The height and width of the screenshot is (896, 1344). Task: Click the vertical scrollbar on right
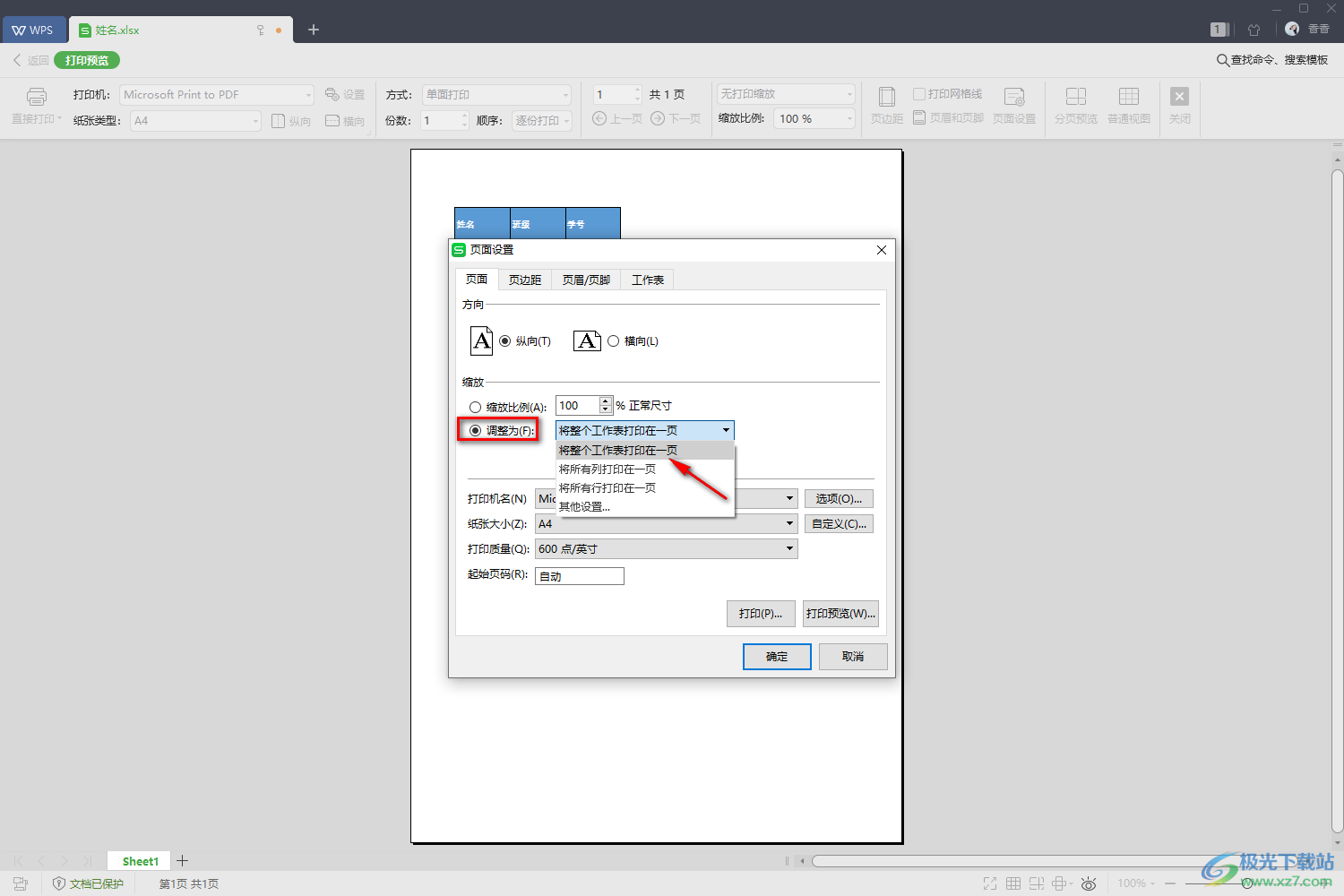[1337, 502]
